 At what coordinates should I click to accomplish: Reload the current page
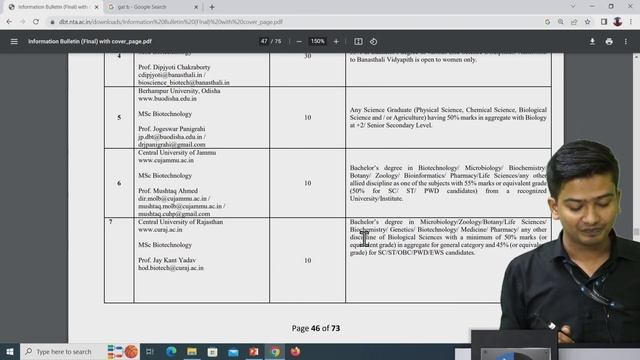pos(36,22)
